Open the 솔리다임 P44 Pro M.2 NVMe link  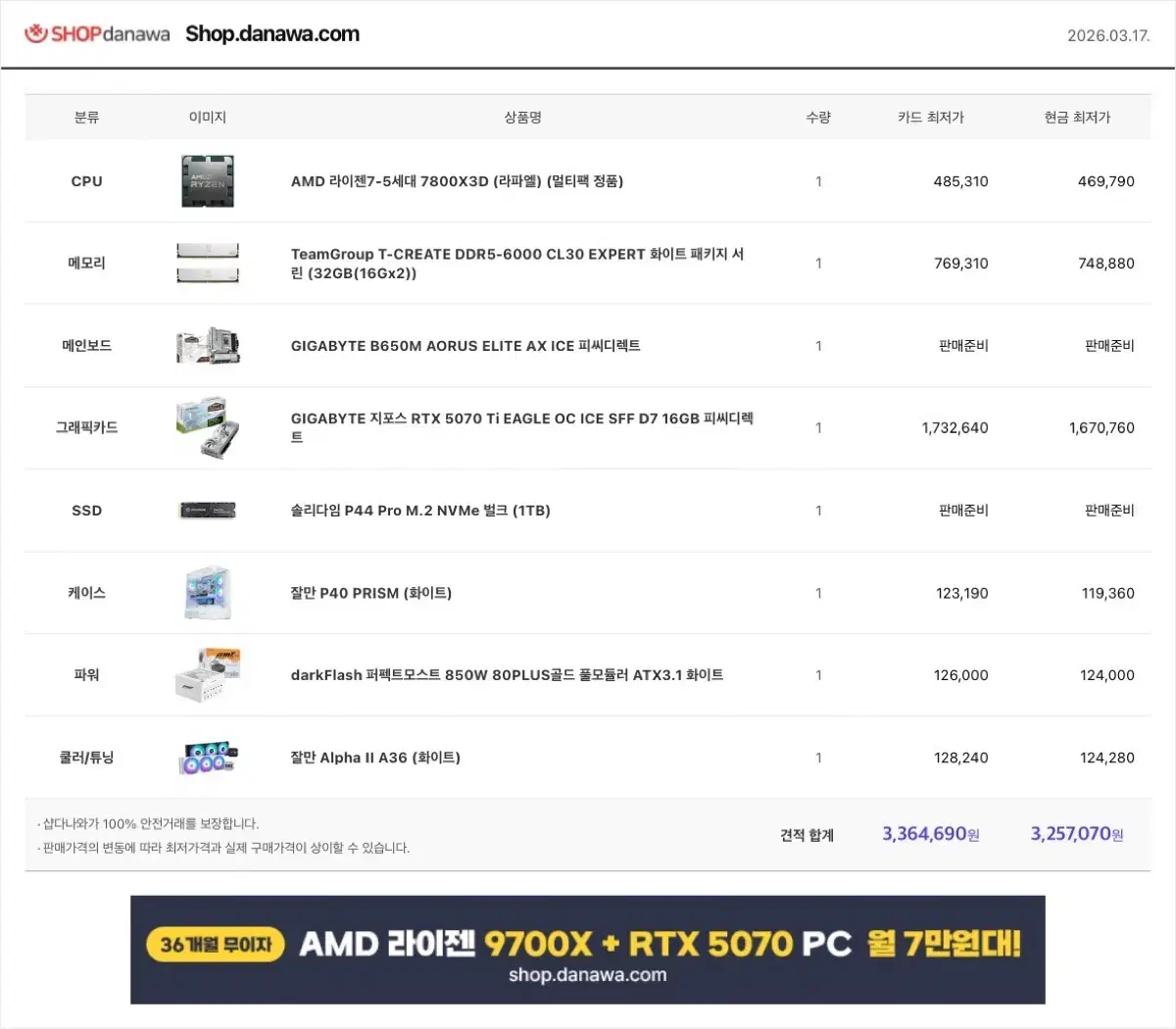[x=420, y=511]
